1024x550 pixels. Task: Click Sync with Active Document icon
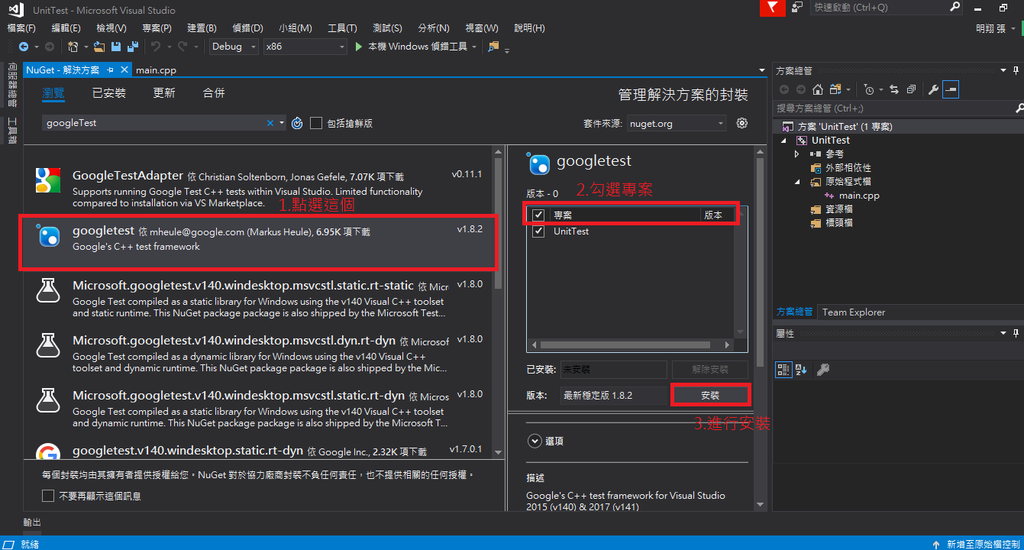(x=894, y=89)
